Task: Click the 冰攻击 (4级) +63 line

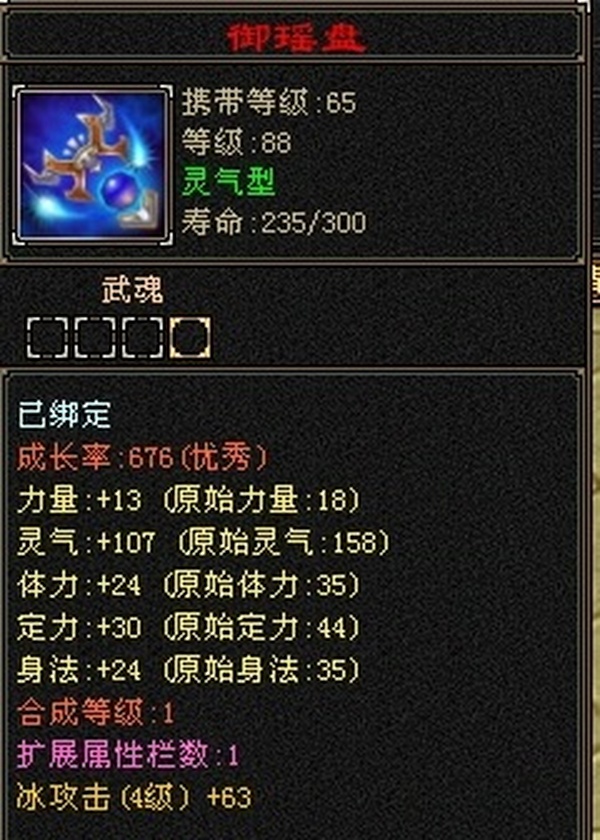Action: point(134,798)
